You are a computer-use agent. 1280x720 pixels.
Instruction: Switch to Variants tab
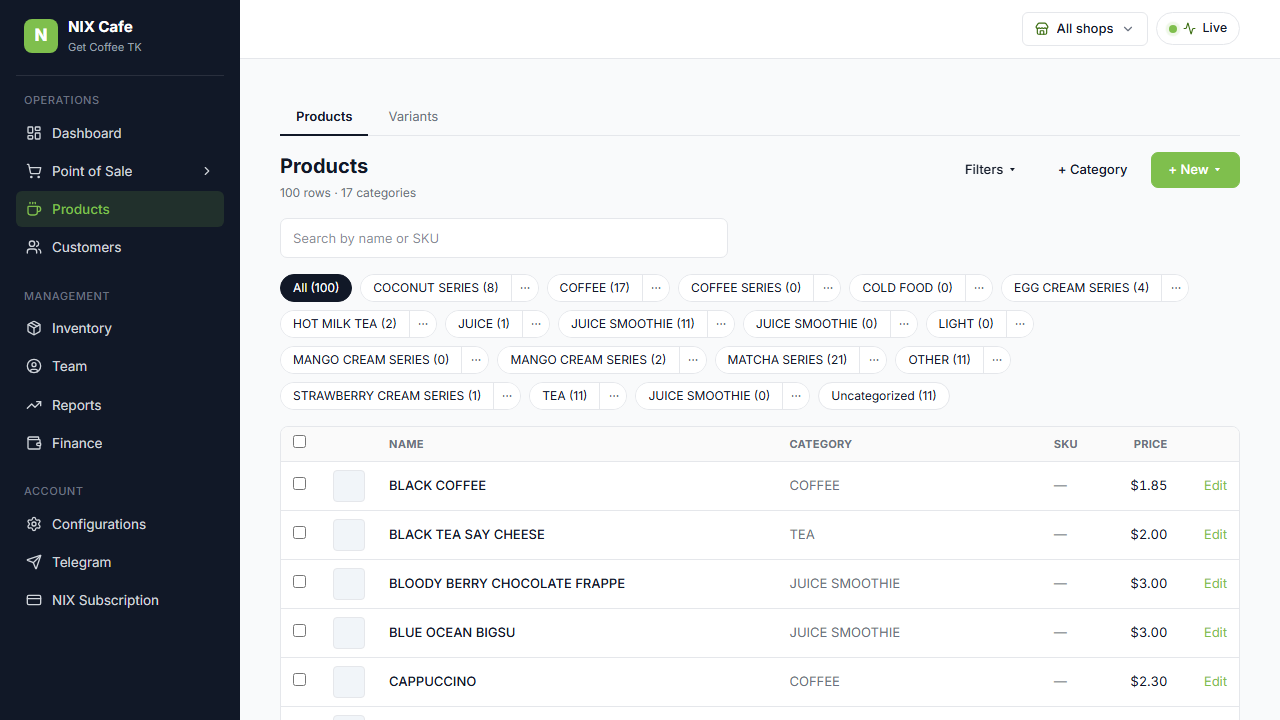[413, 117]
